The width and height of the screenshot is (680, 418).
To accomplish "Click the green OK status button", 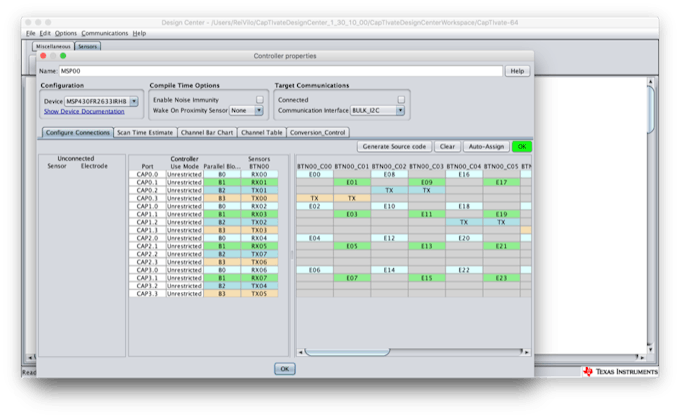I will point(522,147).
